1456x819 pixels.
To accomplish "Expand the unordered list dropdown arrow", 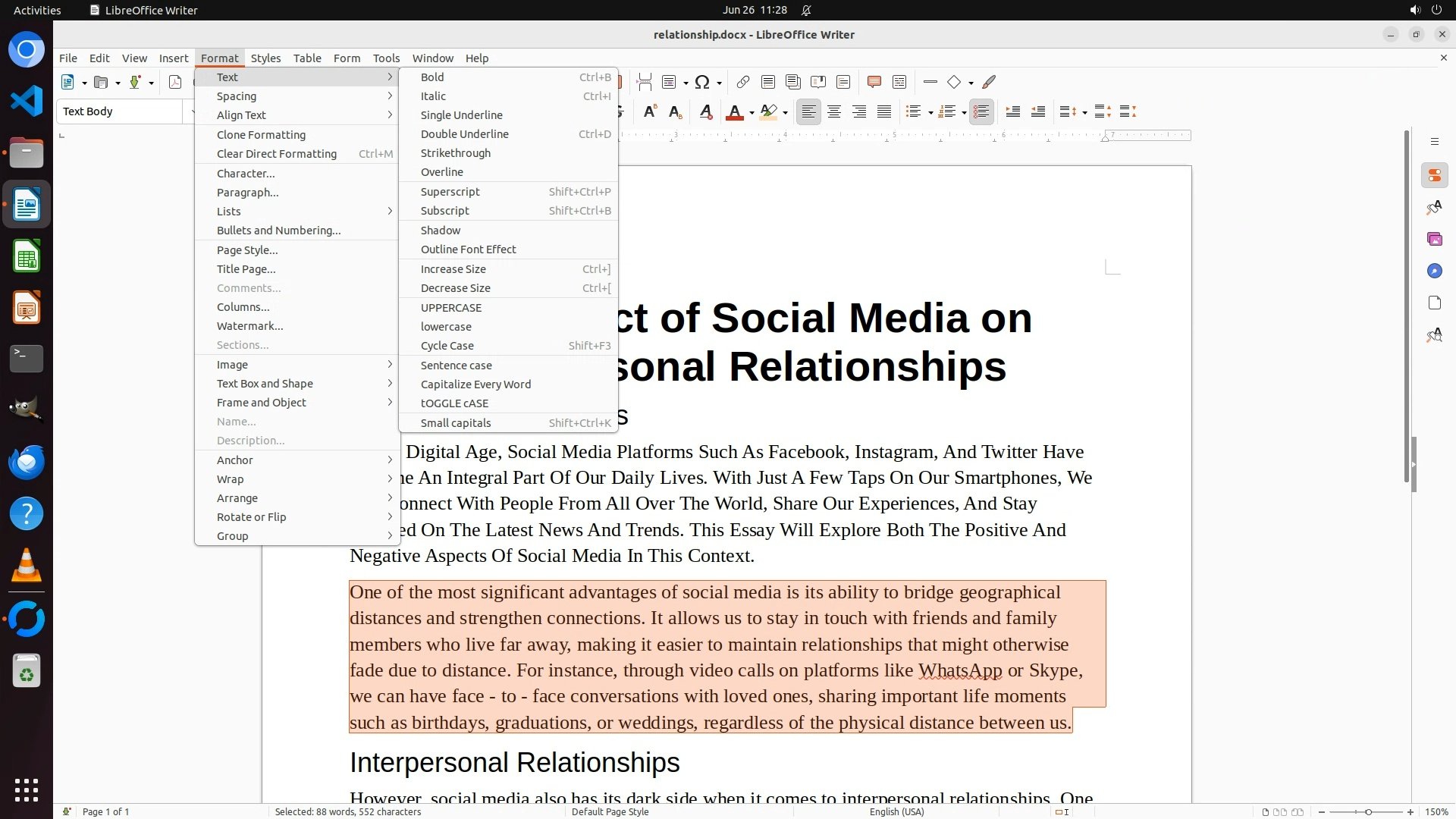I will point(930,113).
